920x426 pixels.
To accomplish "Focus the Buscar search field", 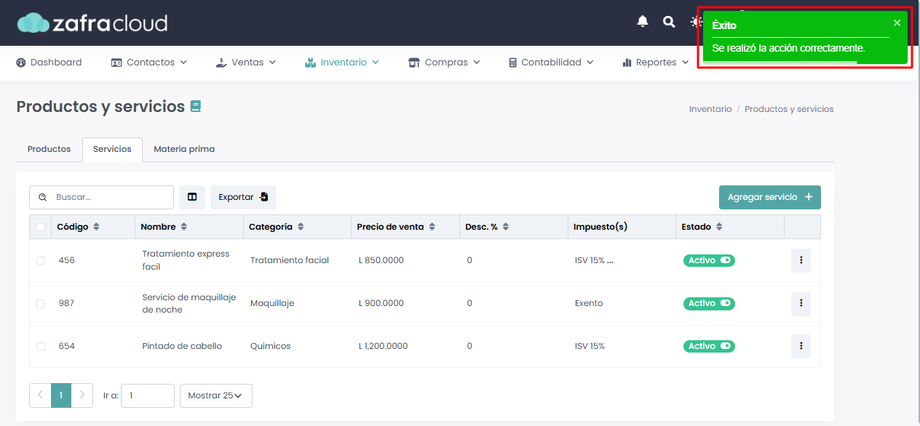I will (102, 197).
